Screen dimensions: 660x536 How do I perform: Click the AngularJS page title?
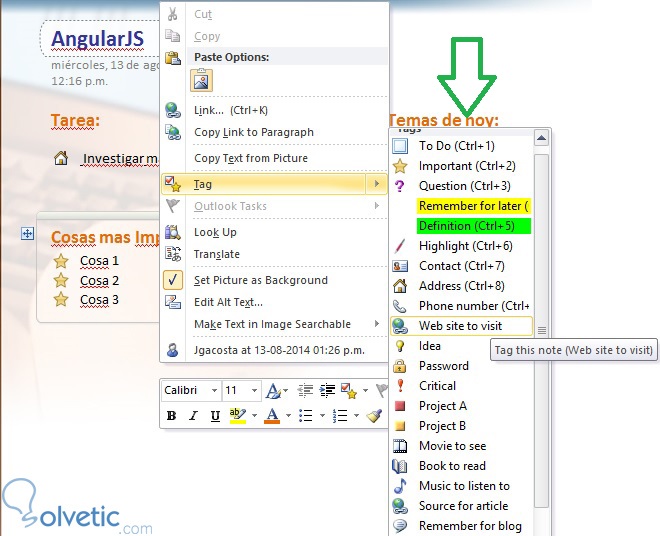[x=97, y=39]
